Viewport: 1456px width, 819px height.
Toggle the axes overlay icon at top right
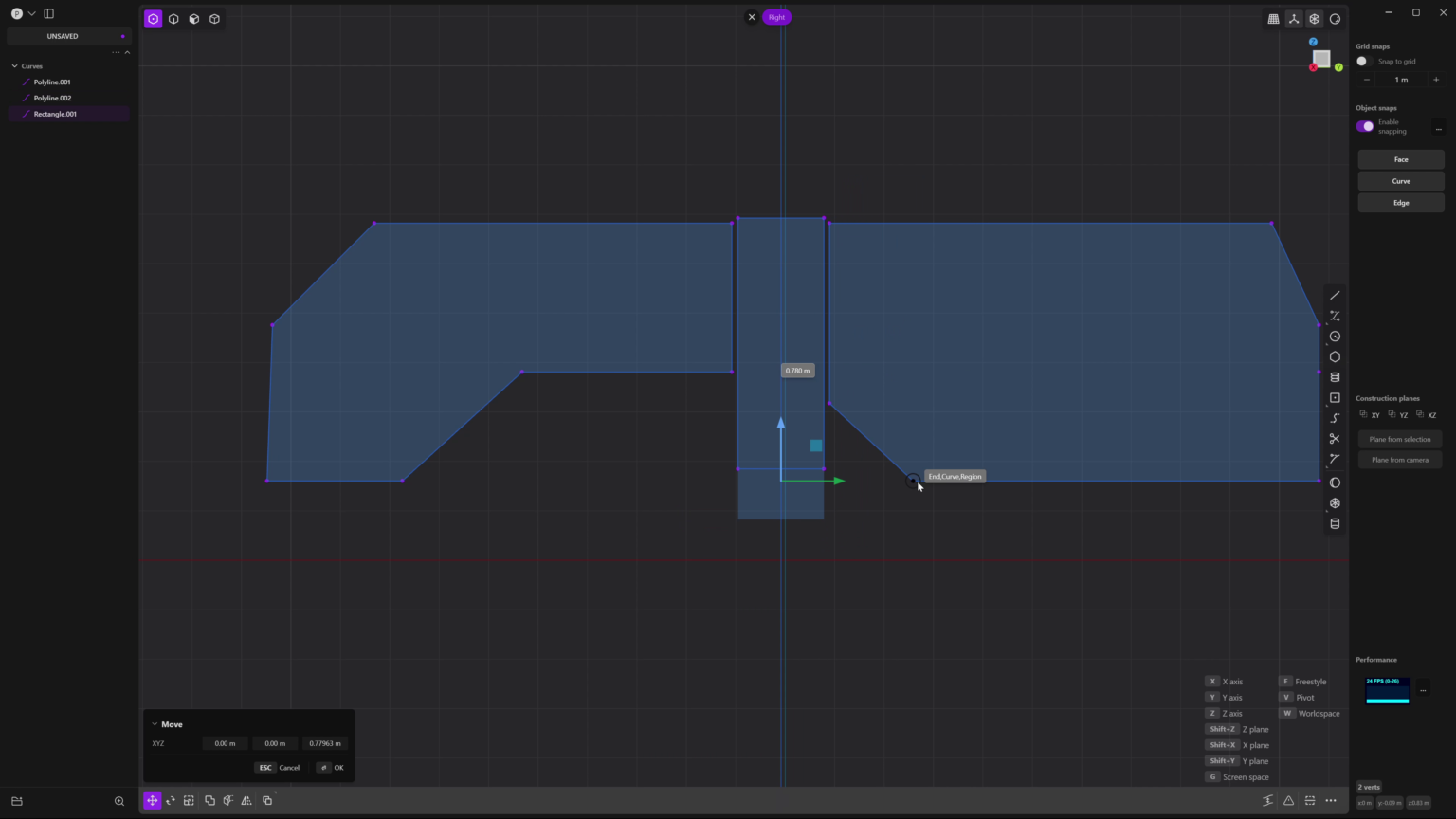click(x=1294, y=19)
